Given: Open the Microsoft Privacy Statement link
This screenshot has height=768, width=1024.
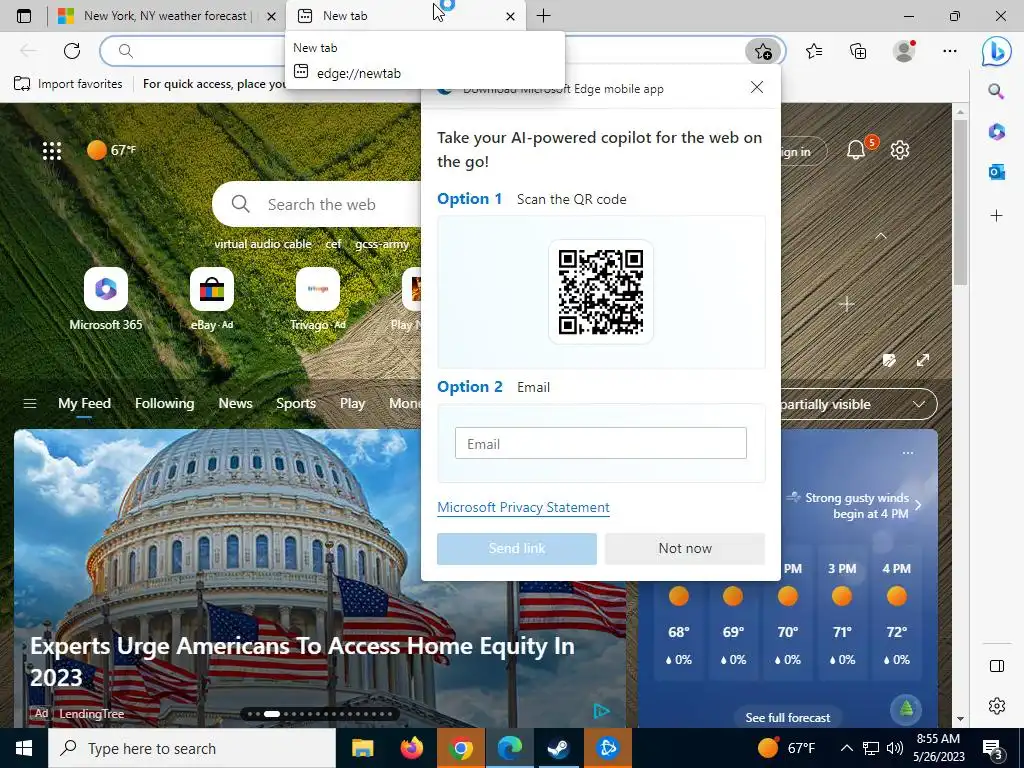Looking at the screenshot, I should (523, 507).
